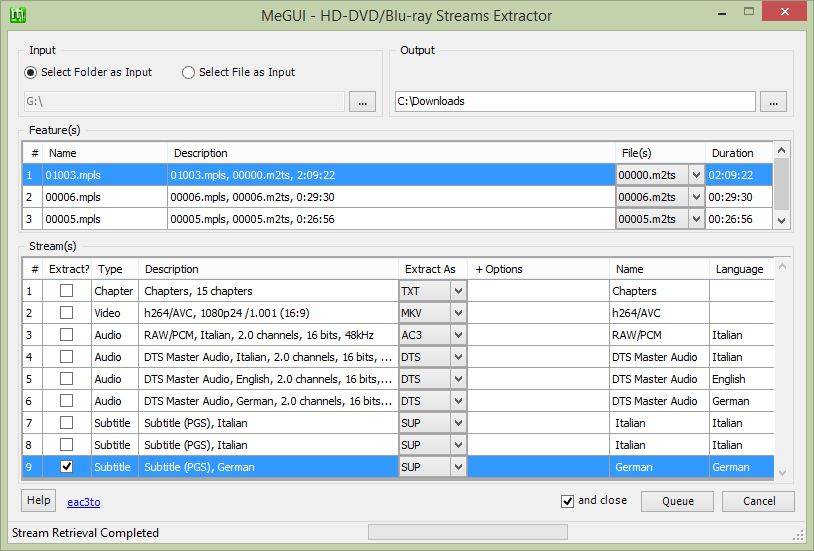Click the Cancel button
Viewport: 814px width, 551px height.
point(758,501)
